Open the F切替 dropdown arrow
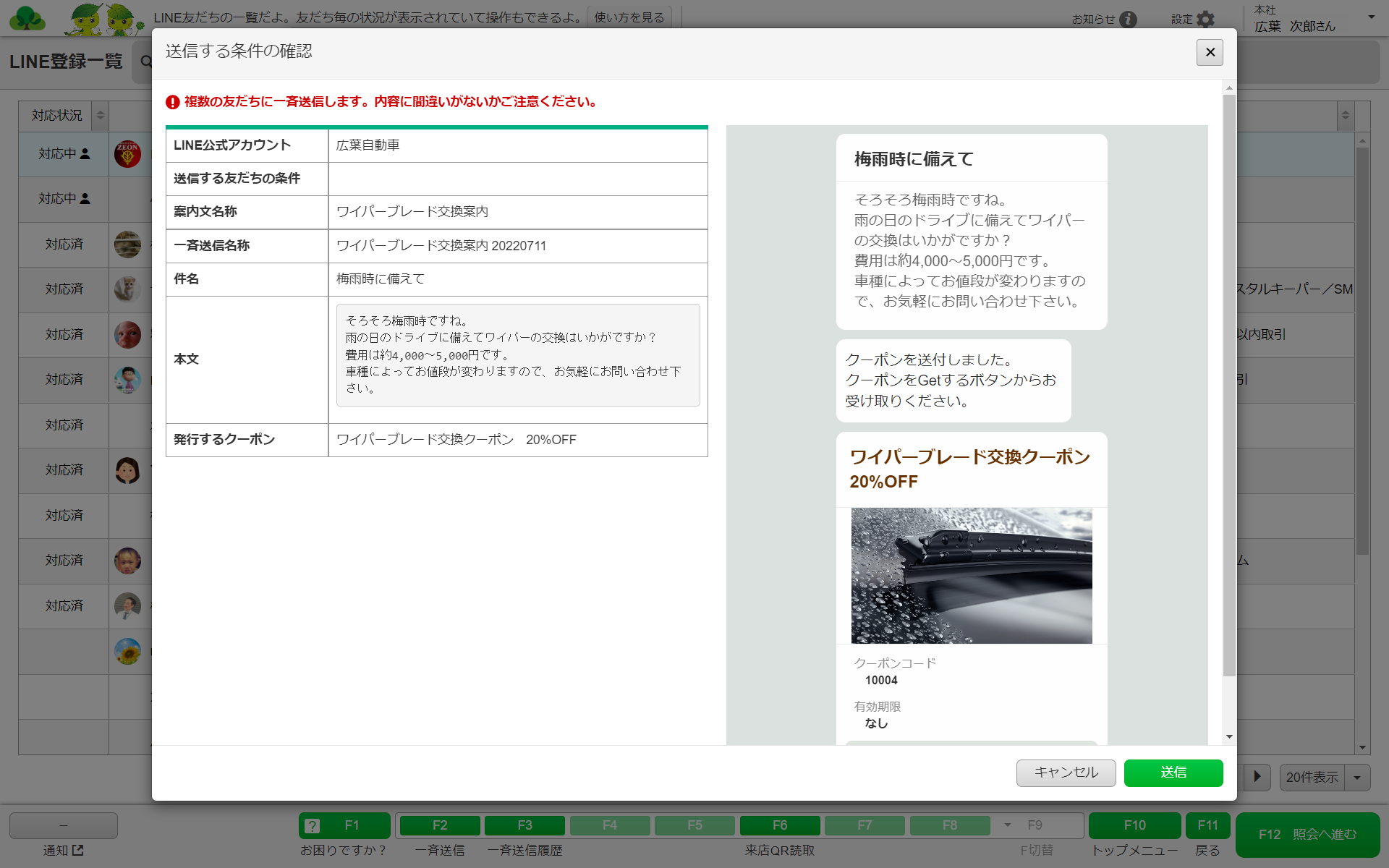The image size is (1389, 868). pyautogui.click(x=1007, y=825)
